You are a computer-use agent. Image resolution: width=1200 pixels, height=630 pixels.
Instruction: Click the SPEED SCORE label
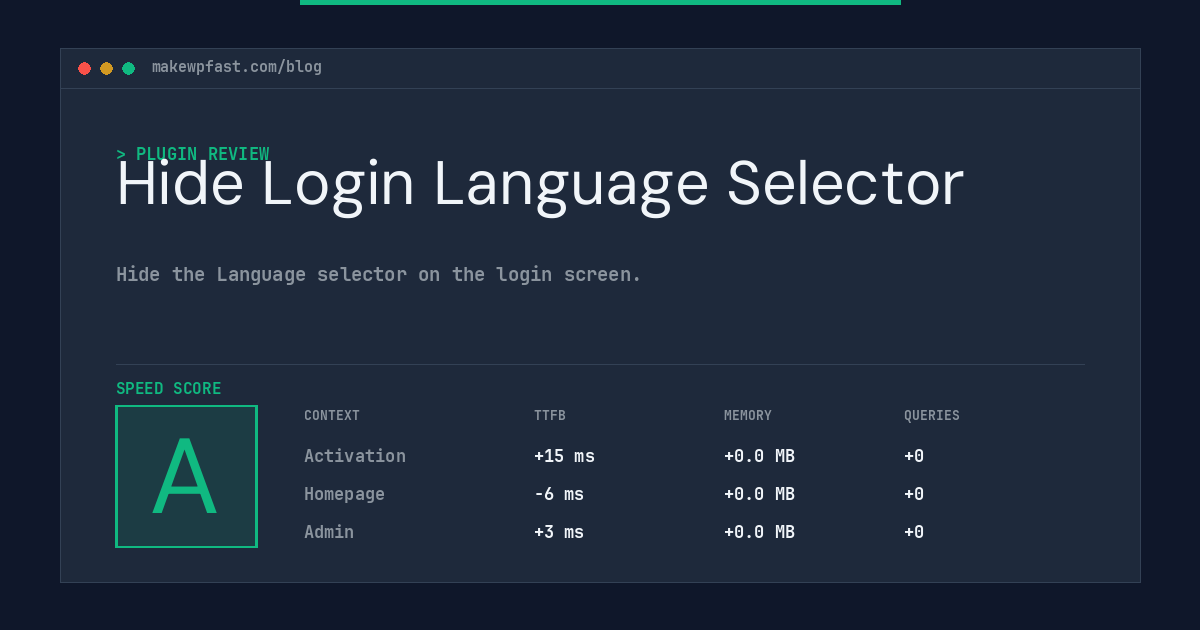tap(169, 389)
